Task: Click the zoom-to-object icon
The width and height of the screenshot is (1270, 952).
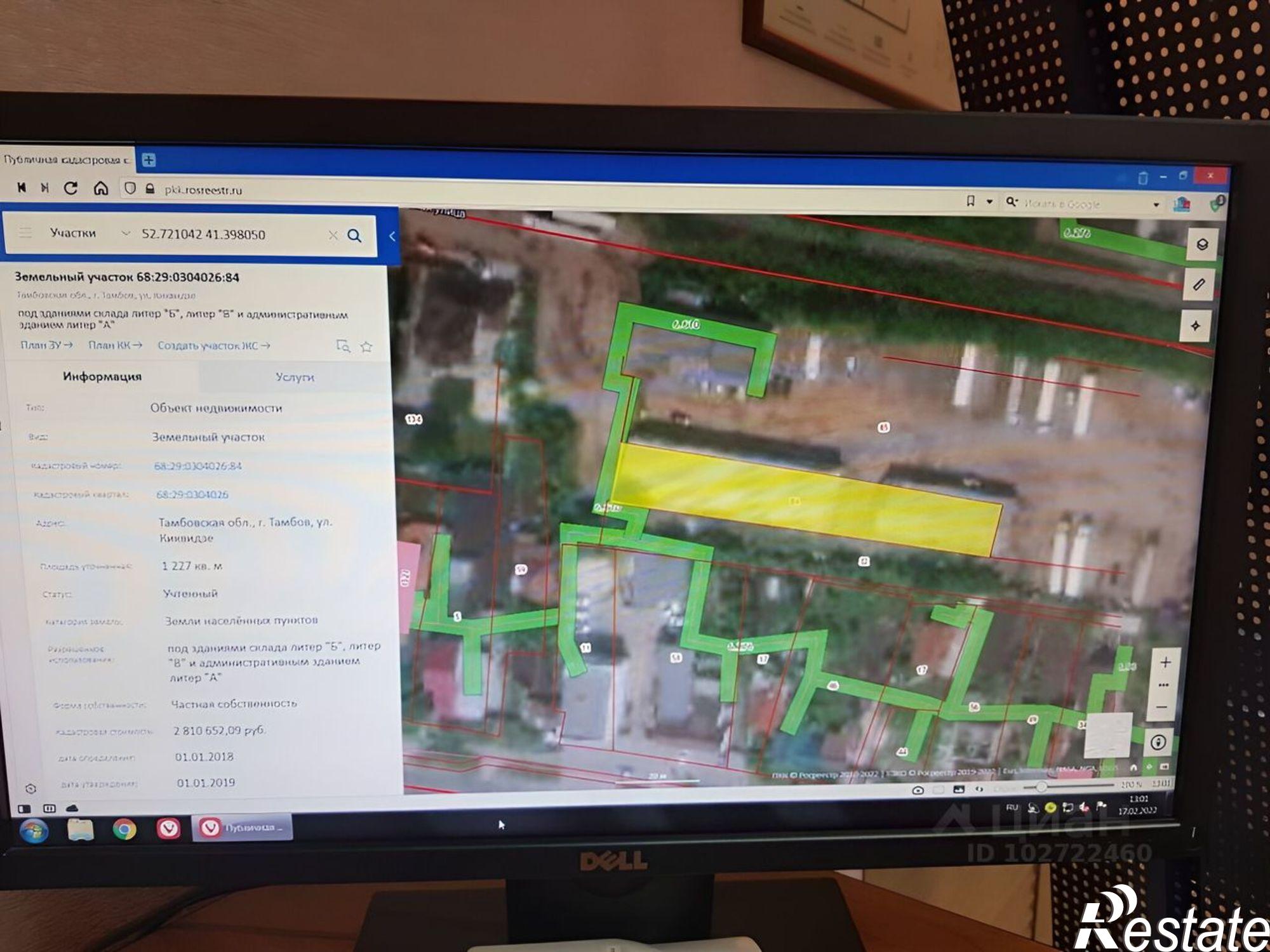Action: tap(343, 346)
